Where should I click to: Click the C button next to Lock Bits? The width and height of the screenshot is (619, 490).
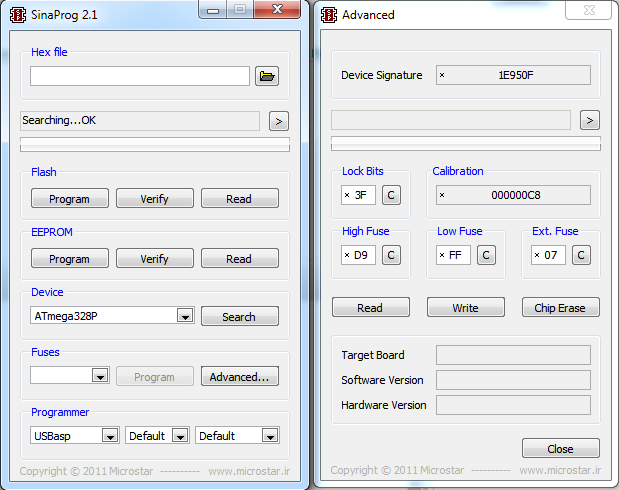(391, 195)
